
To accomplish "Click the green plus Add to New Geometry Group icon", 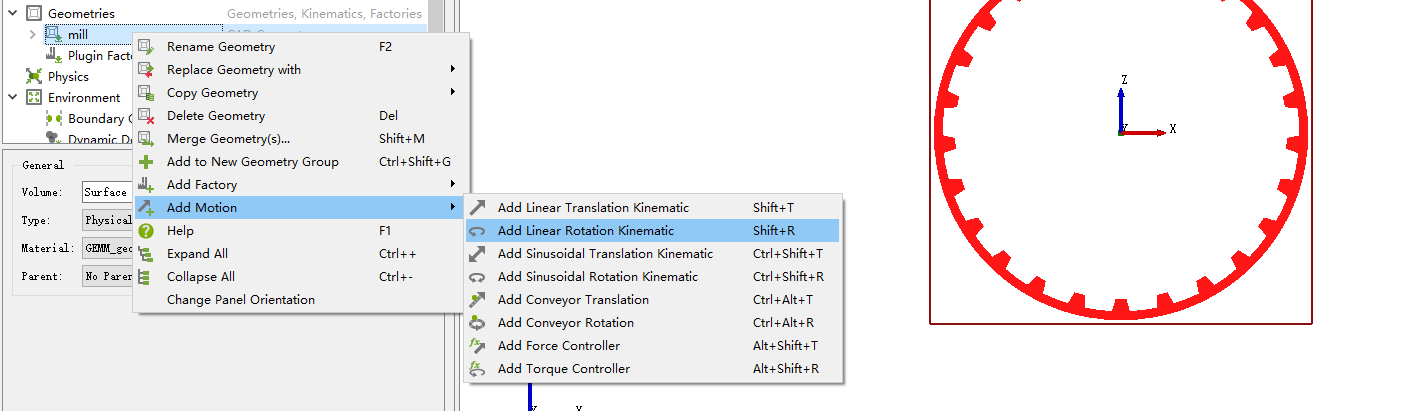I will pyautogui.click(x=146, y=162).
